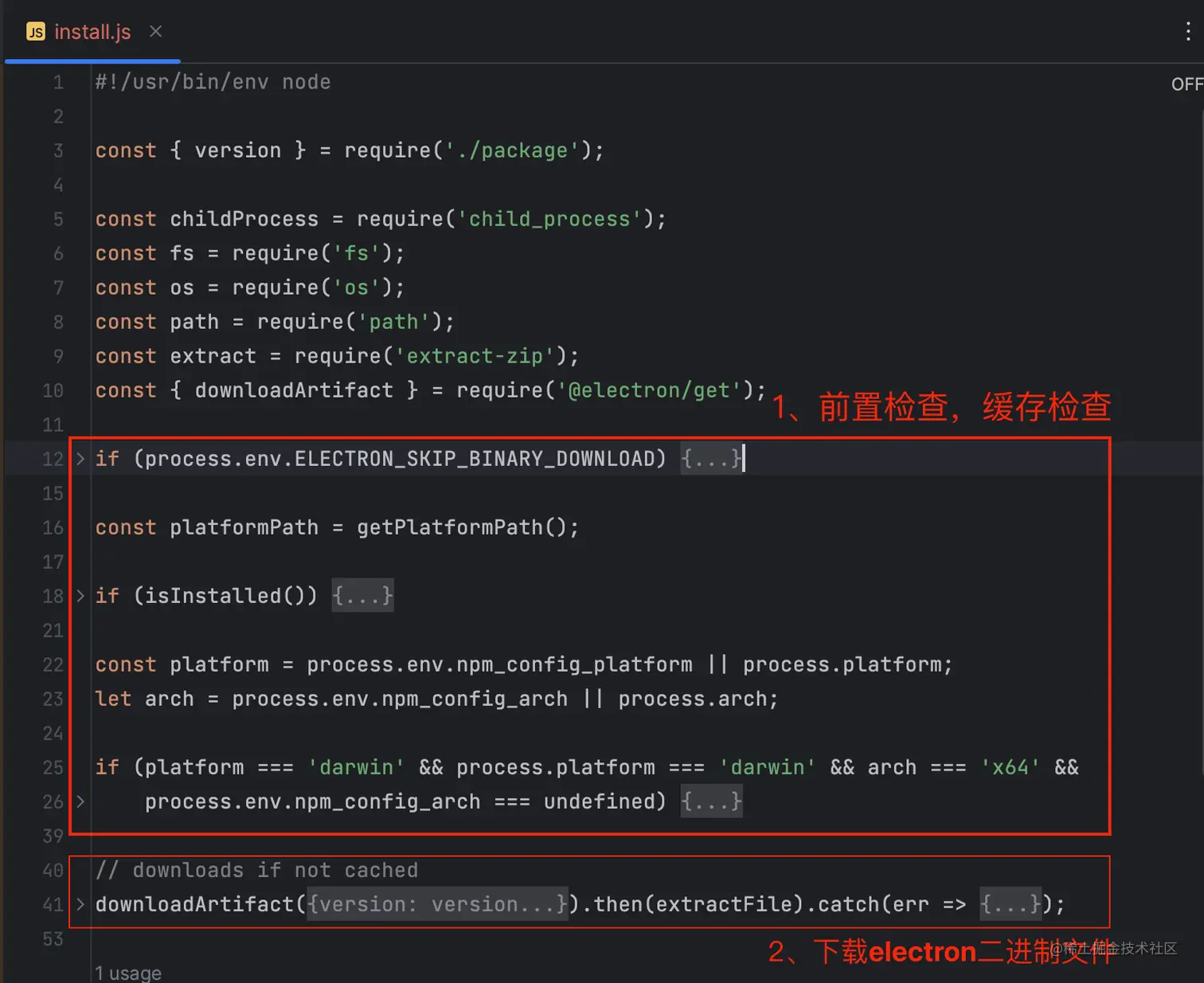1204x983 pixels.
Task: Click process.arch on line 23
Action: 693,699
